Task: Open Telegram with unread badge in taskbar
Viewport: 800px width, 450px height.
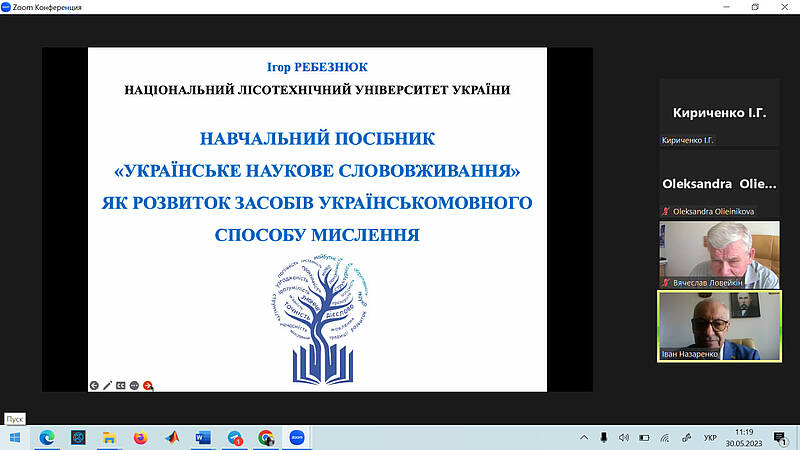Action: (234, 437)
